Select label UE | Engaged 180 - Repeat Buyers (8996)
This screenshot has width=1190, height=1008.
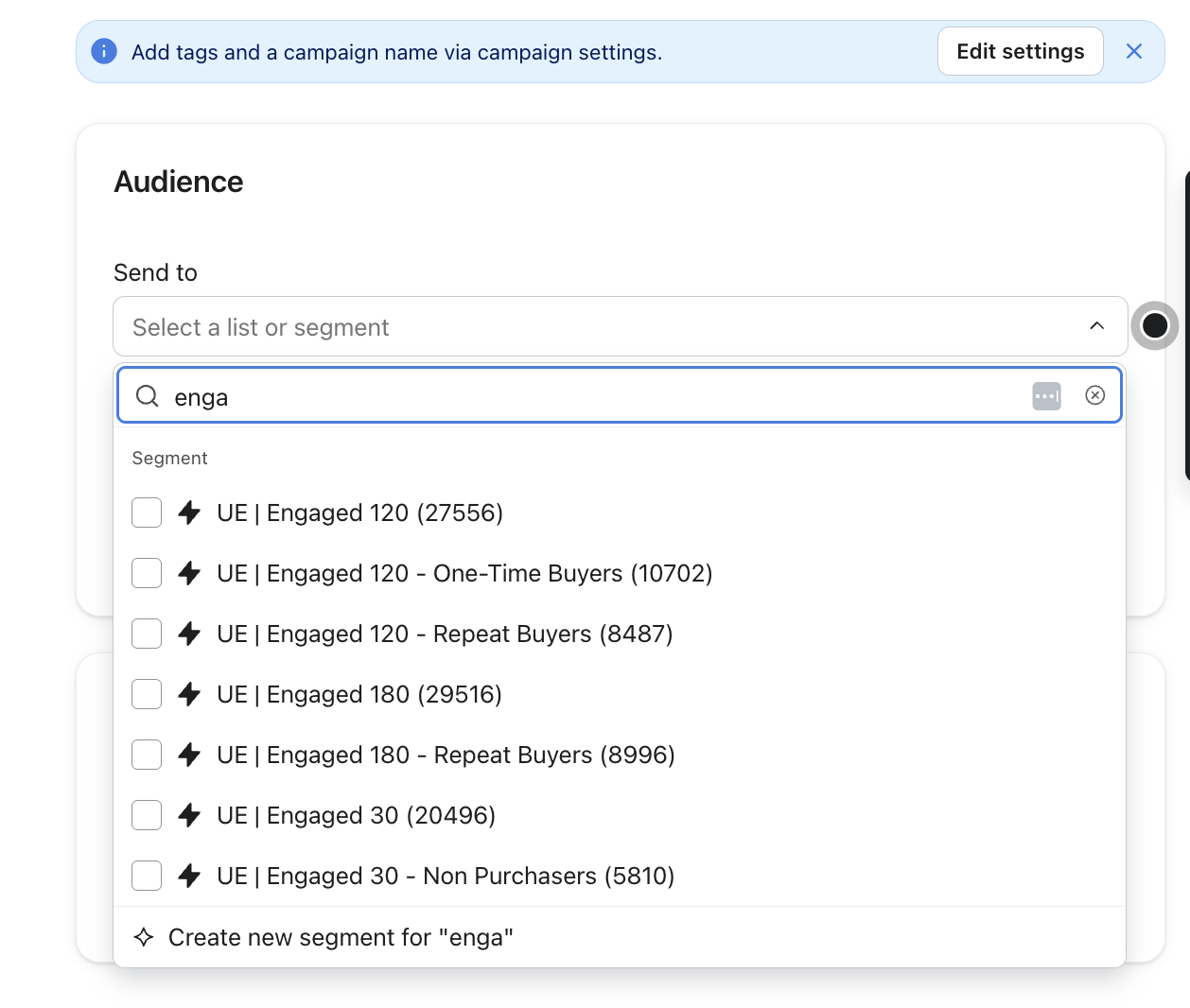pyautogui.click(x=446, y=755)
